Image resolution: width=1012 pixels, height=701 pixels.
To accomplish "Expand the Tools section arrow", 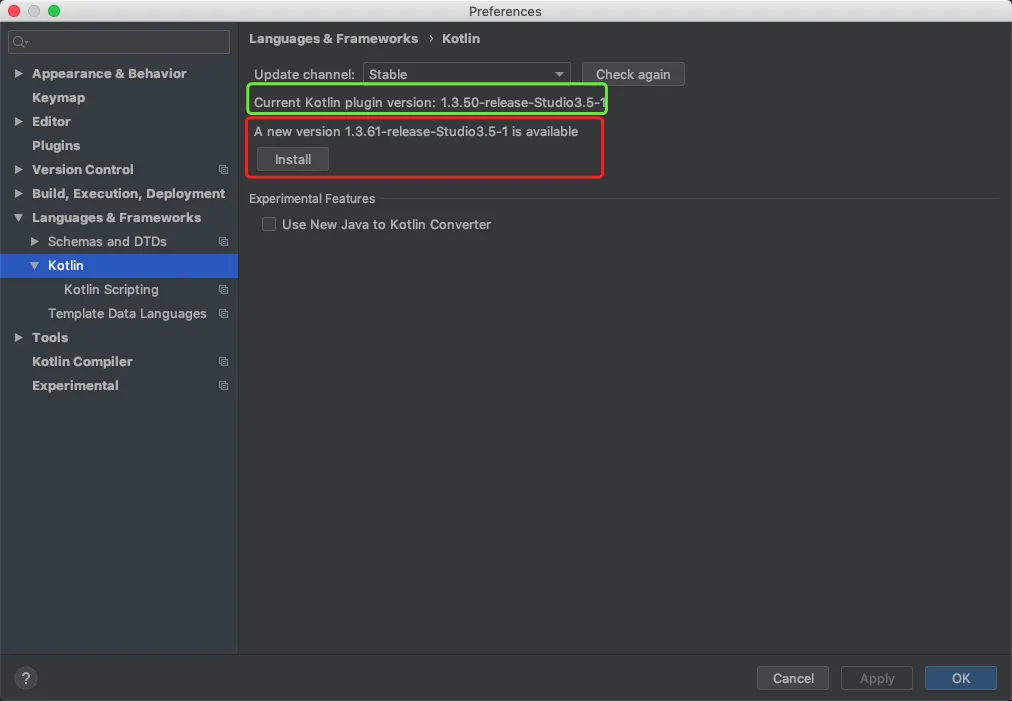I will click(x=19, y=338).
